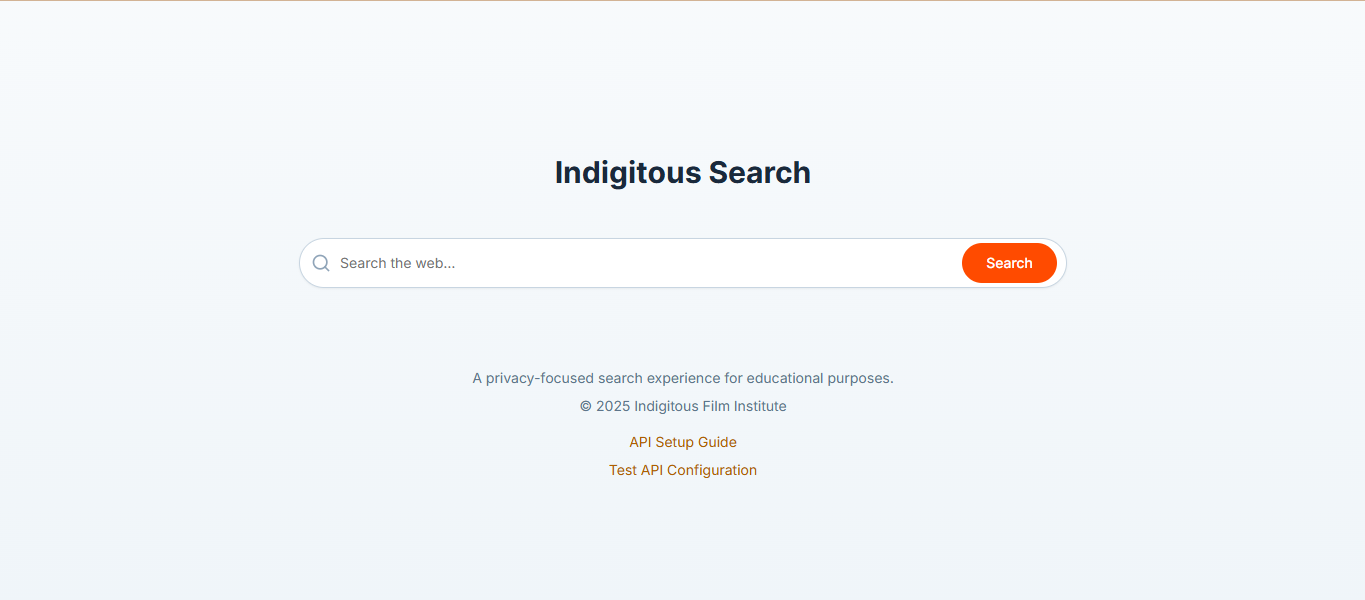This screenshot has width=1365, height=600.
Task: Follow the "API Setup Guide" hyperlink
Action: 683,442
